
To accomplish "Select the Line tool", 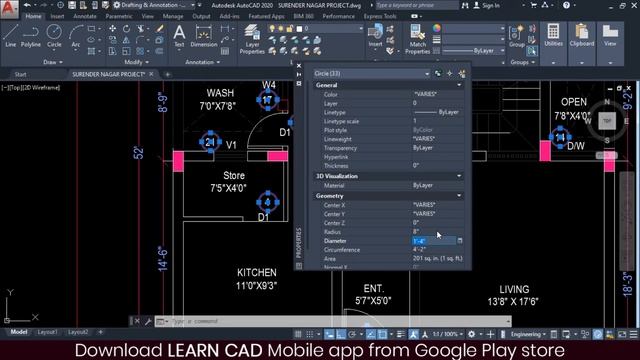I will [x=11, y=36].
